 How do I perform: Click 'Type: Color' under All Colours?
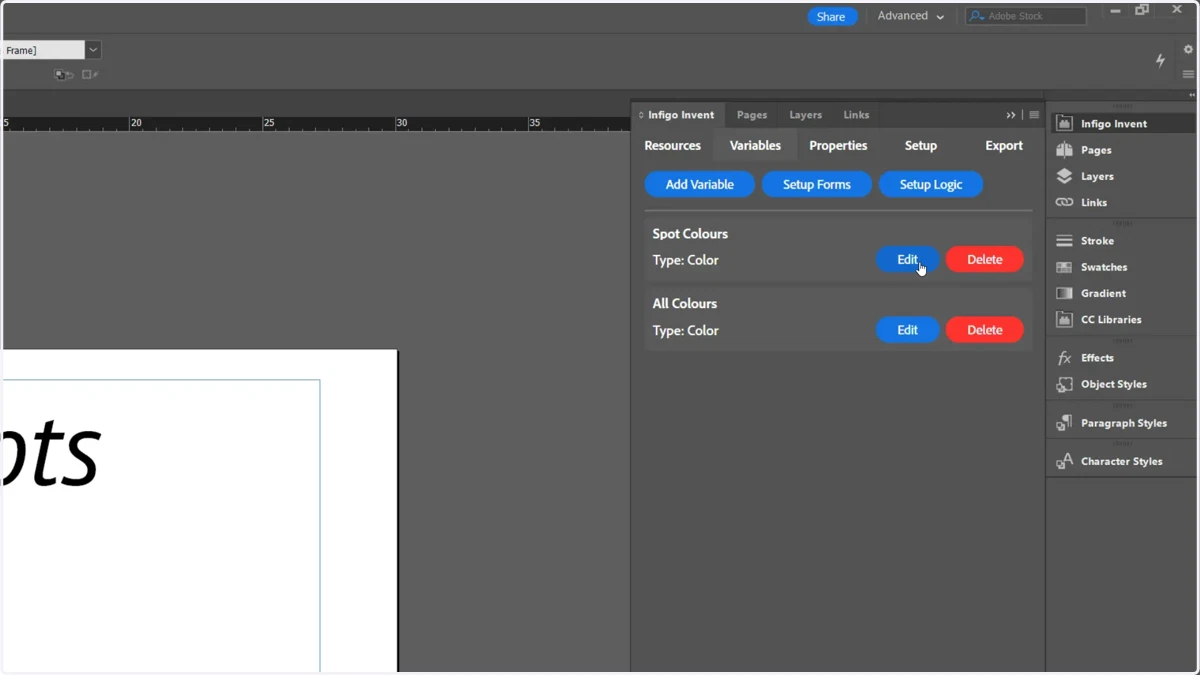tap(686, 330)
